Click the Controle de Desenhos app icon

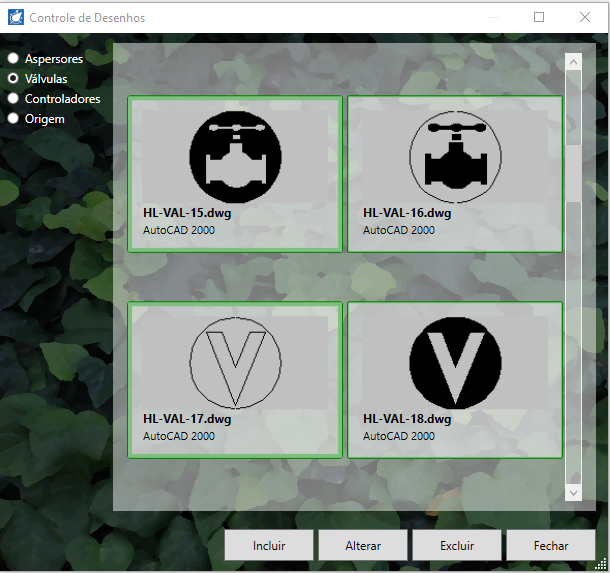pyautogui.click(x=15, y=17)
